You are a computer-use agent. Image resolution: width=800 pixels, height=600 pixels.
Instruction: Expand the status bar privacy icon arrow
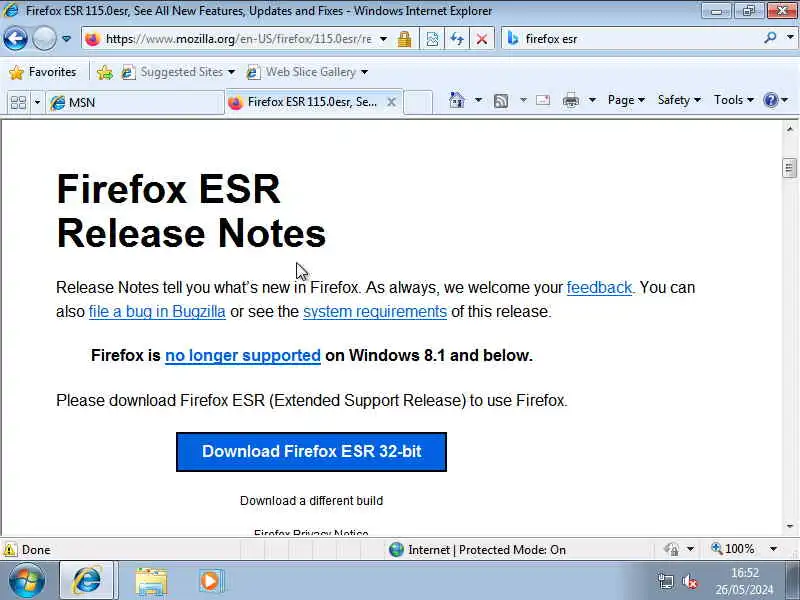pyautogui.click(x=690, y=549)
